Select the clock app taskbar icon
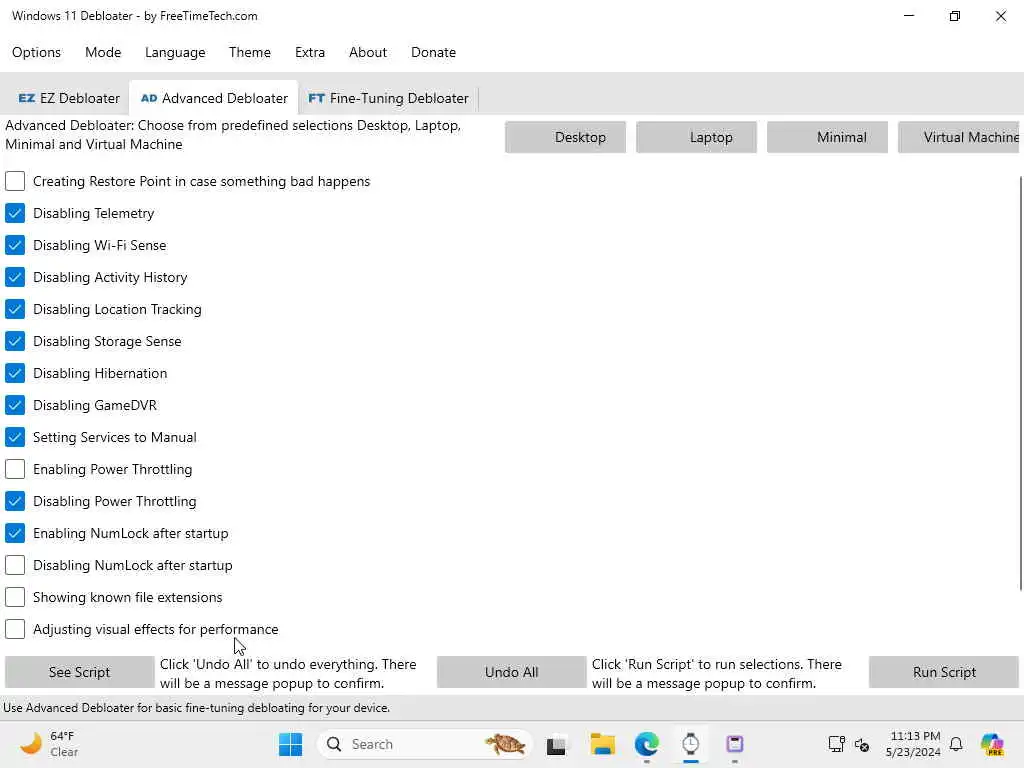Viewport: 1024px width, 768px height. (x=690, y=744)
